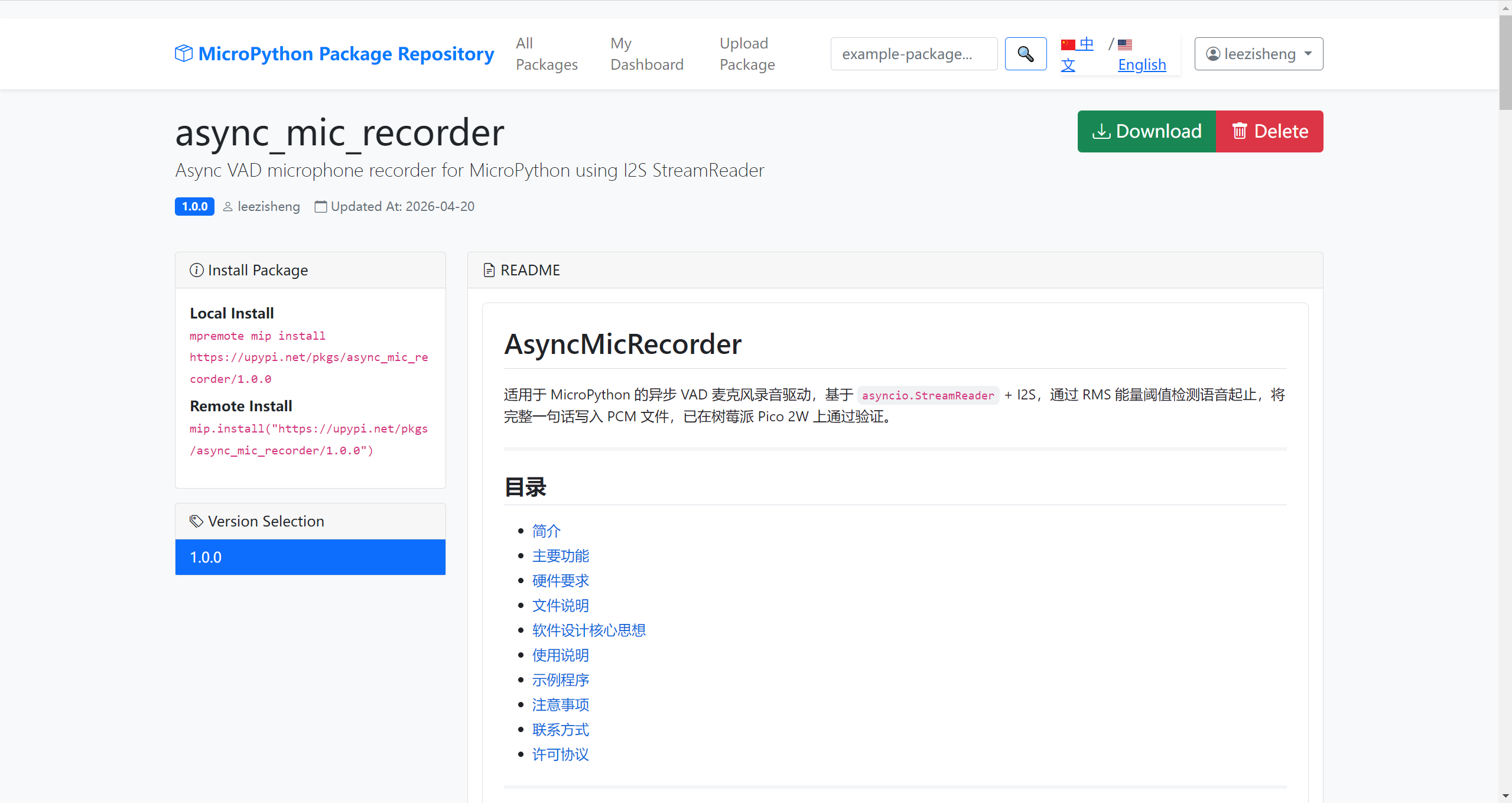Screen dimensions: 1512x803
Task: Open the leezisheng account dropdown
Action: (1259, 54)
